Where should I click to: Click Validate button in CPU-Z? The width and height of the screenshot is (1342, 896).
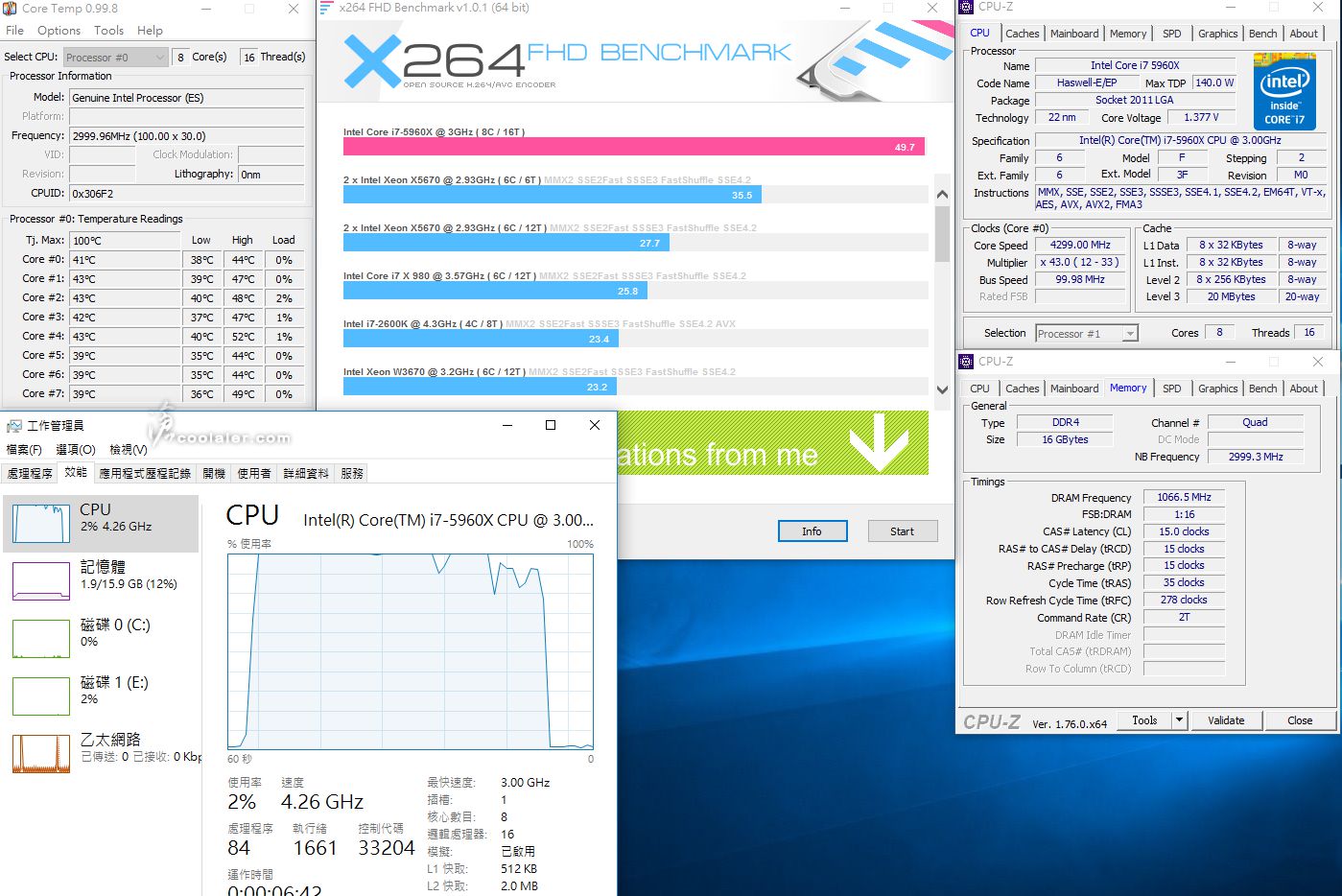1226,720
